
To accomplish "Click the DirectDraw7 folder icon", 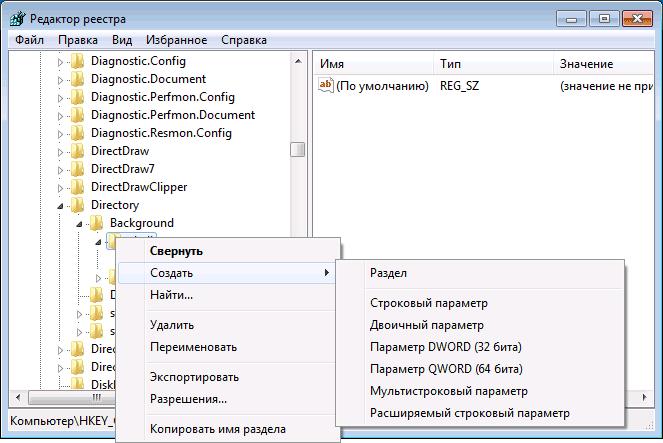I will pos(77,169).
